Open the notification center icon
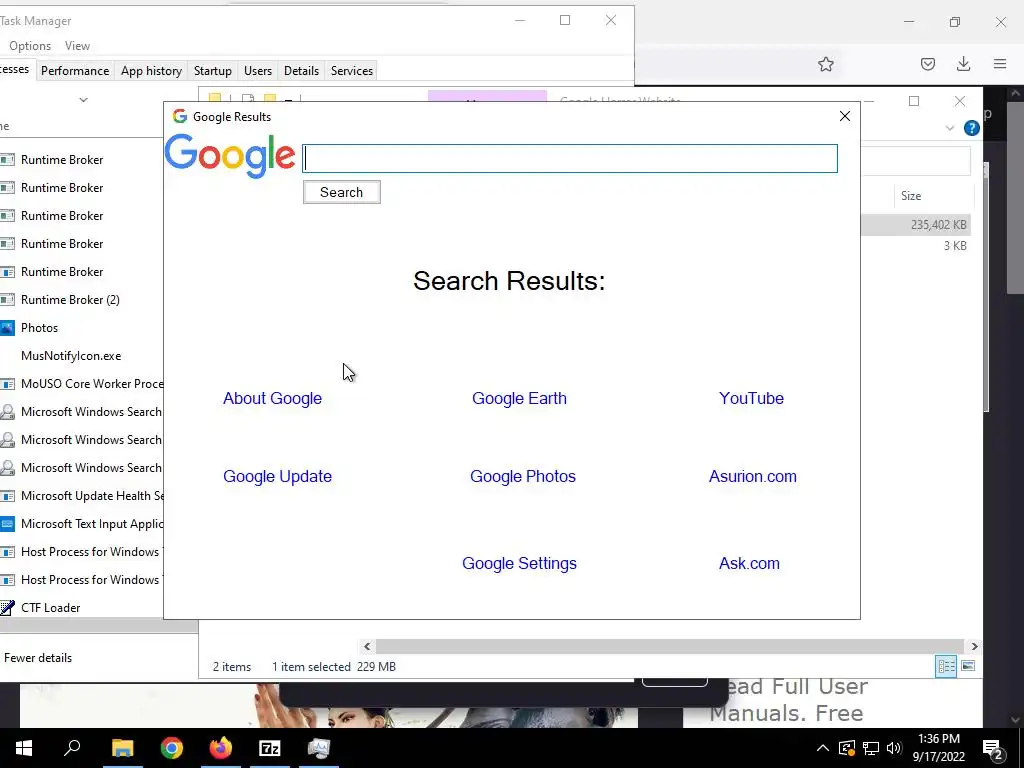 tap(993, 748)
